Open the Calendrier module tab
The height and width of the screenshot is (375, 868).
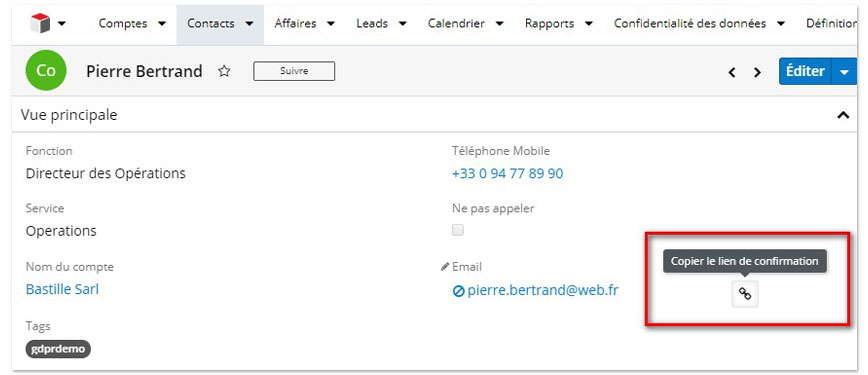[456, 23]
